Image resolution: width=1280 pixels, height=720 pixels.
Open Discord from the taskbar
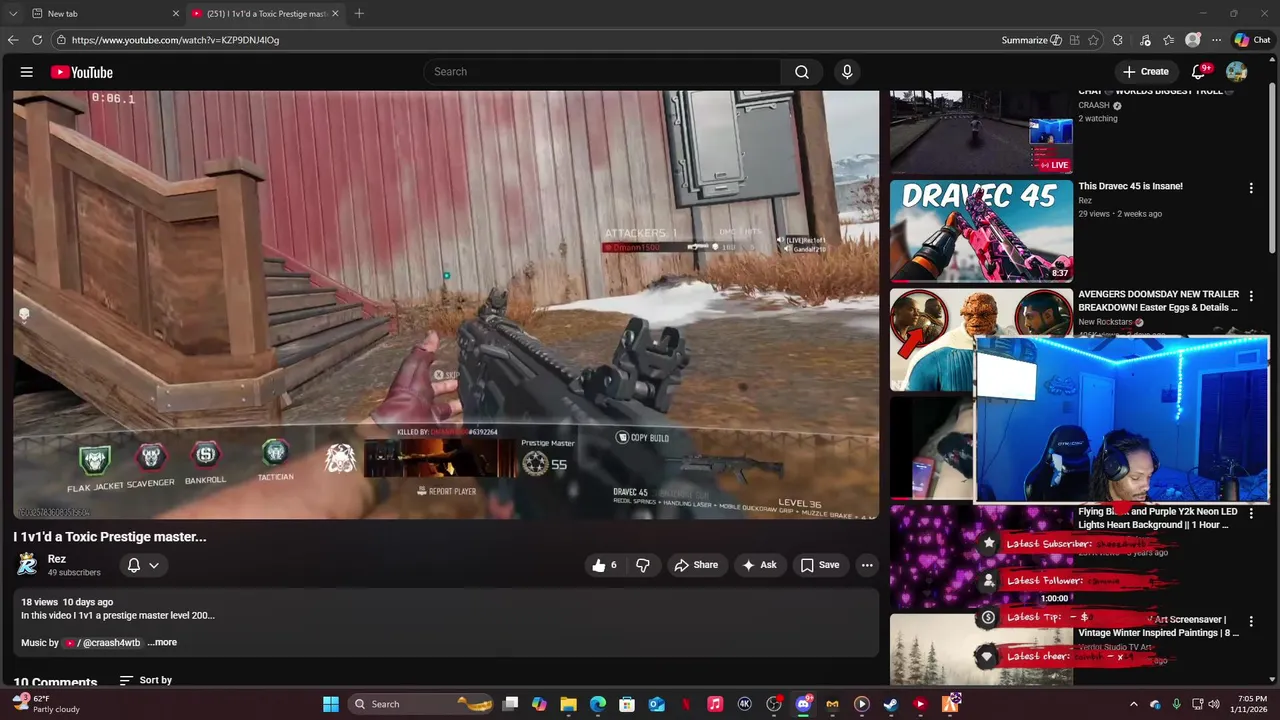803,704
